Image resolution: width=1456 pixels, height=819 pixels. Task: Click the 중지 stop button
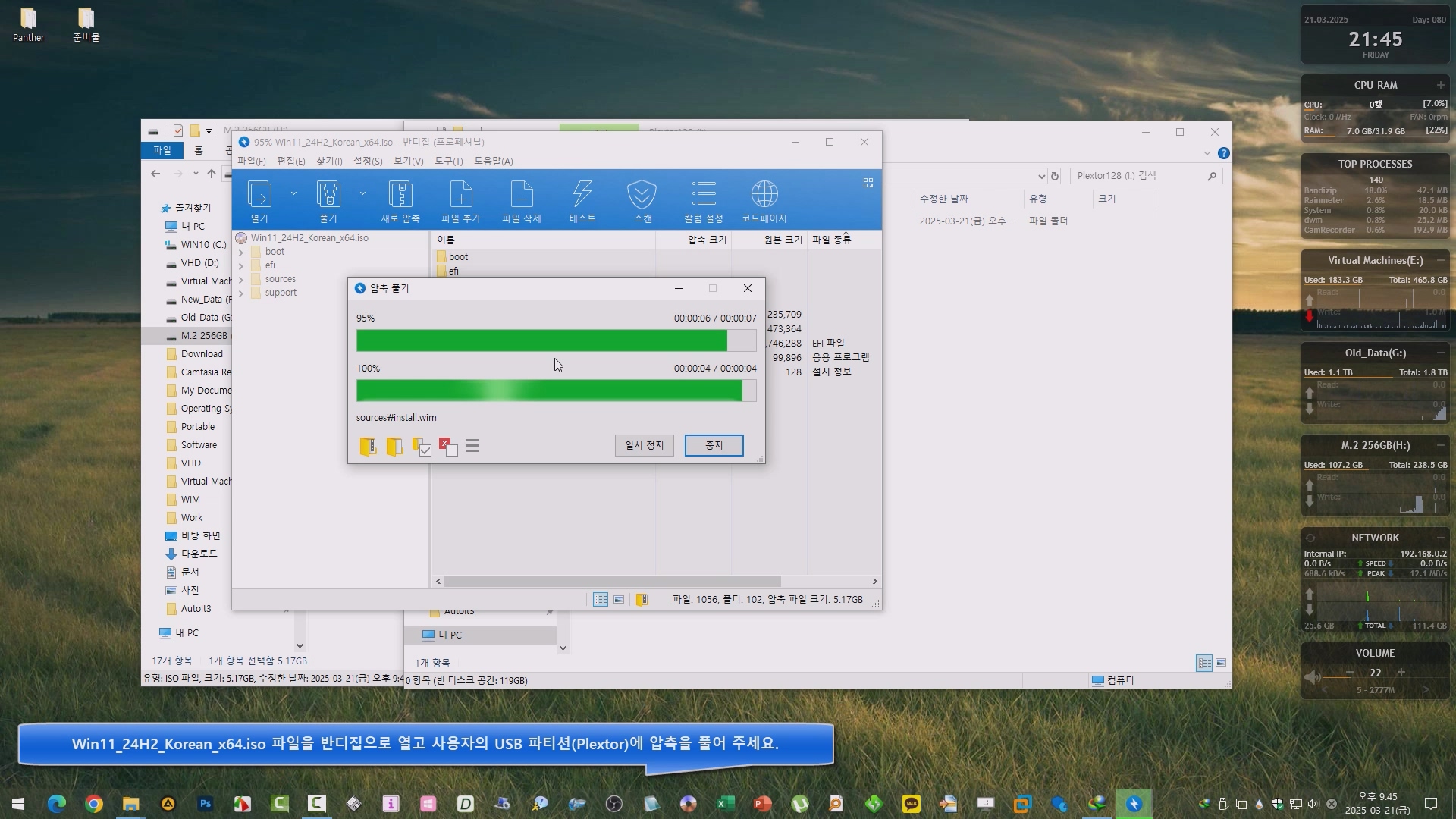714,446
